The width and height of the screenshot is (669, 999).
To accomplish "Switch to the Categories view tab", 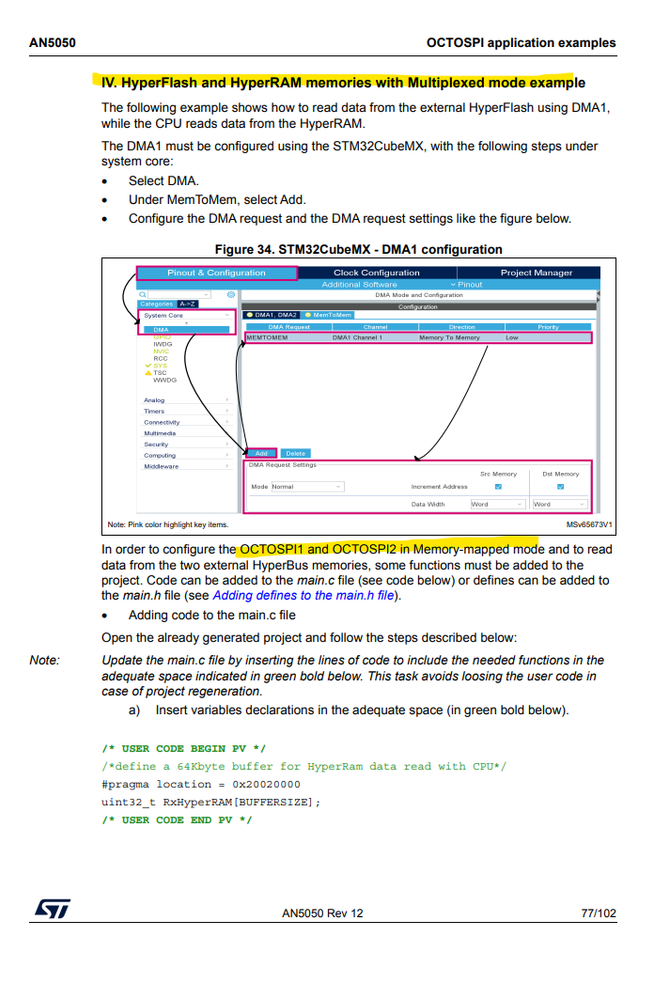I will coord(157,304).
